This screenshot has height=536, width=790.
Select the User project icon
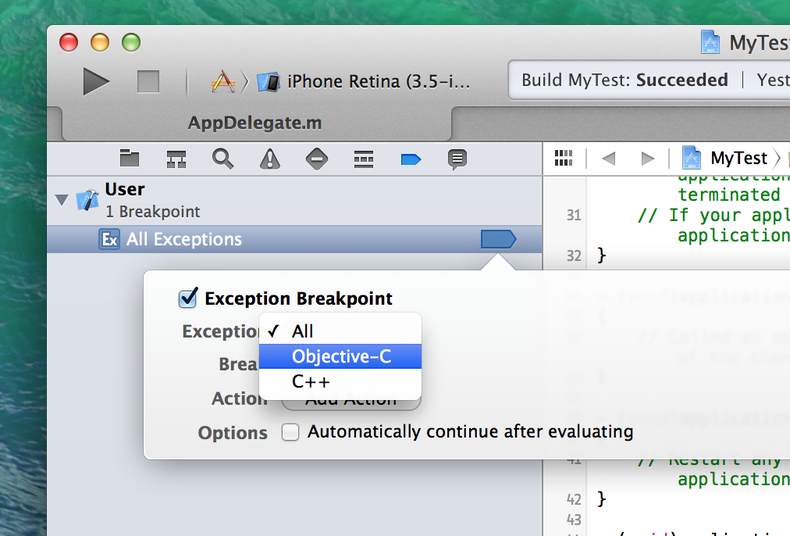pos(87,200)
